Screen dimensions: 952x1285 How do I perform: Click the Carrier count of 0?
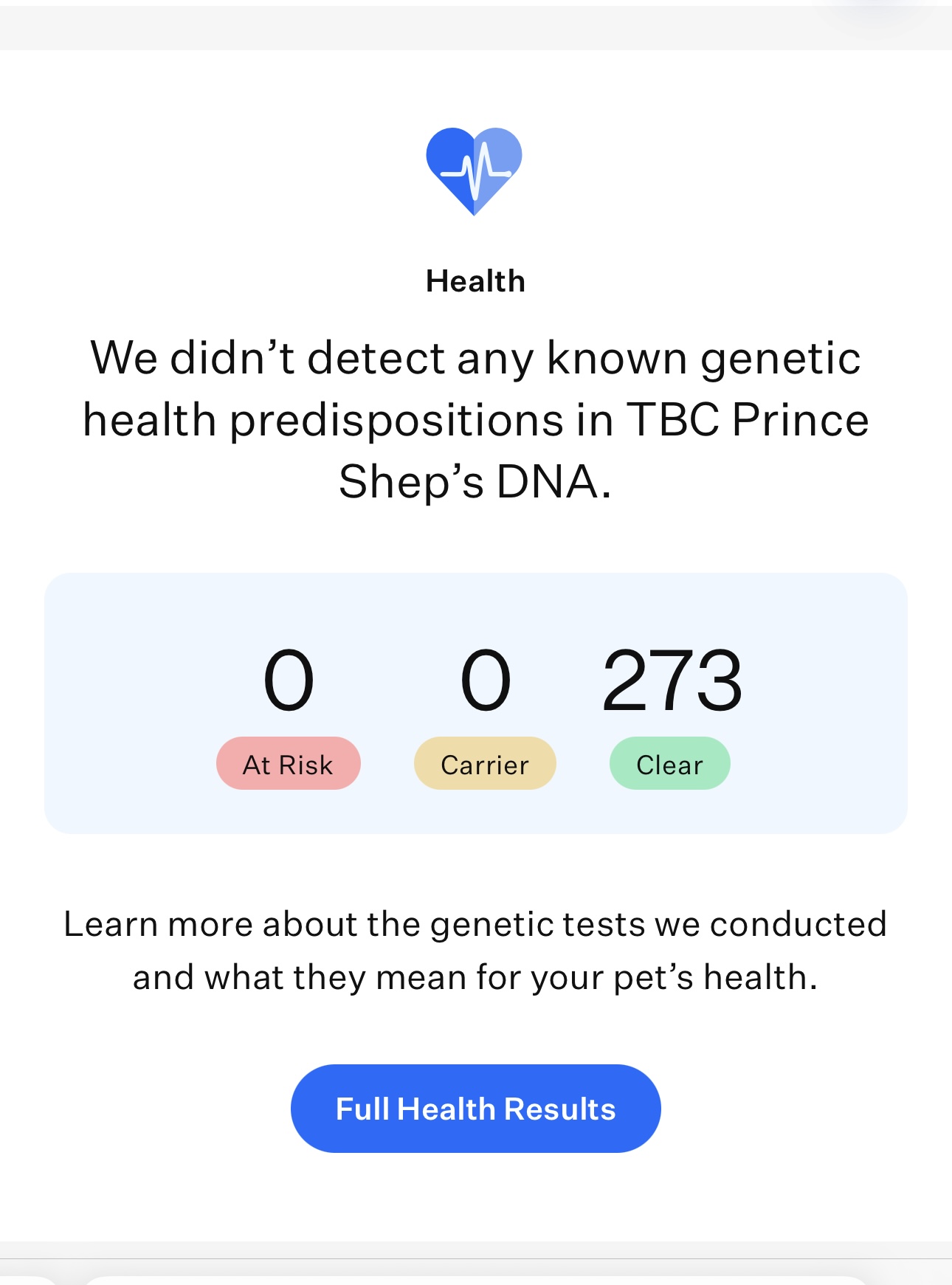[x=485, y=681]
